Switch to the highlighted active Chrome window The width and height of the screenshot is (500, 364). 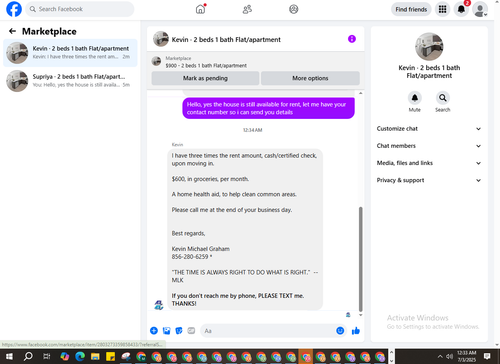tap(305, 356)
